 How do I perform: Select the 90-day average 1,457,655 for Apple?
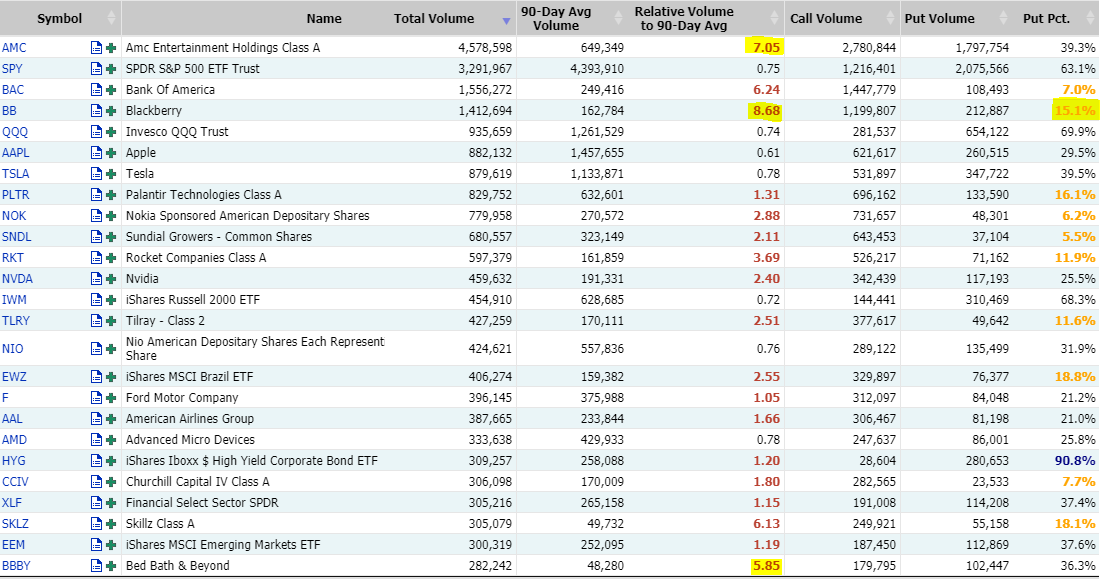(x=597, y=153)
